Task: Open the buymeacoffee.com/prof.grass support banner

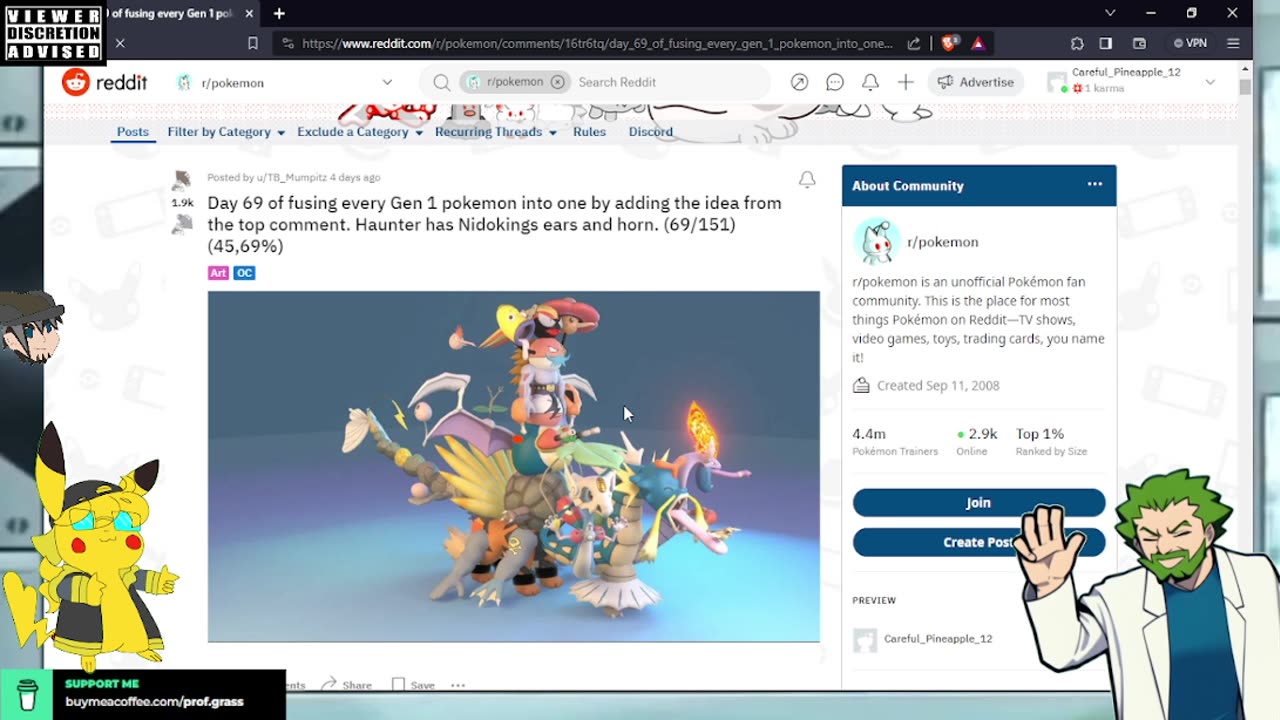Action: coord(143,694)
